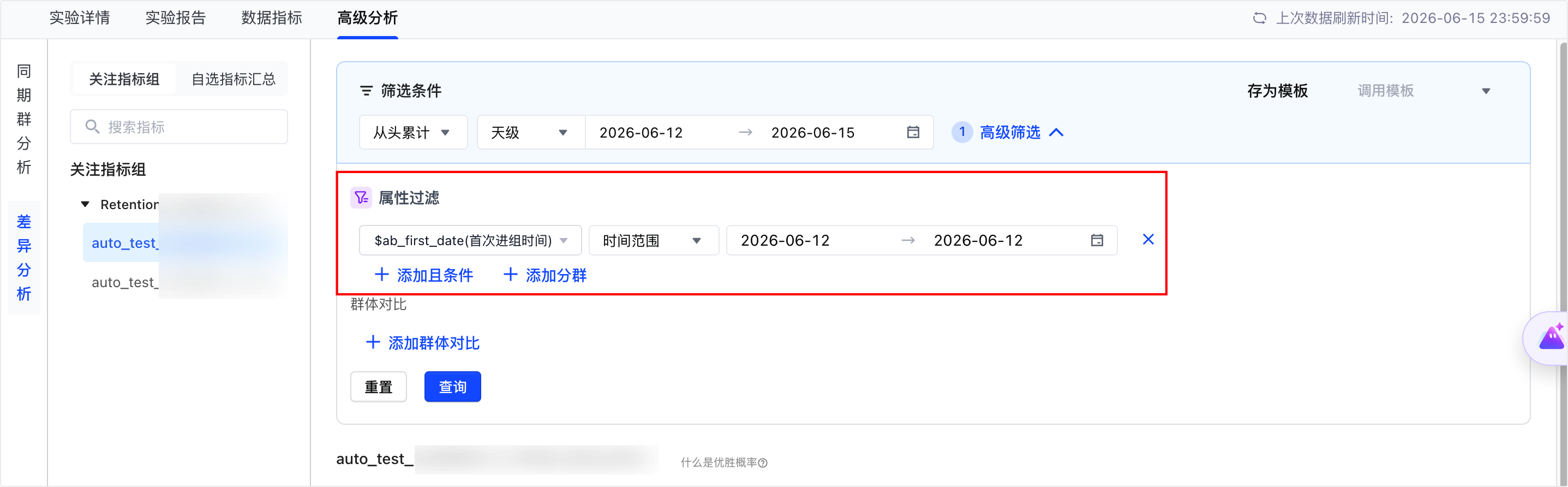Open the $ab_first_date attribute dropdown
Viewport: 1568px width, 487px height.
point(470,240)
